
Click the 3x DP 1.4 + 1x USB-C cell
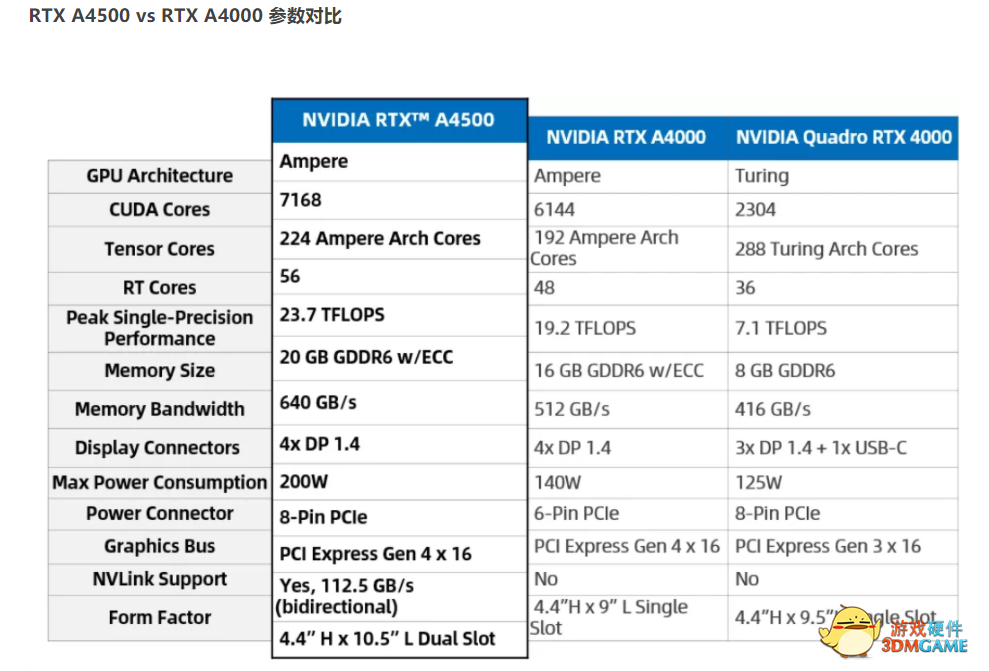click(843, 448)
